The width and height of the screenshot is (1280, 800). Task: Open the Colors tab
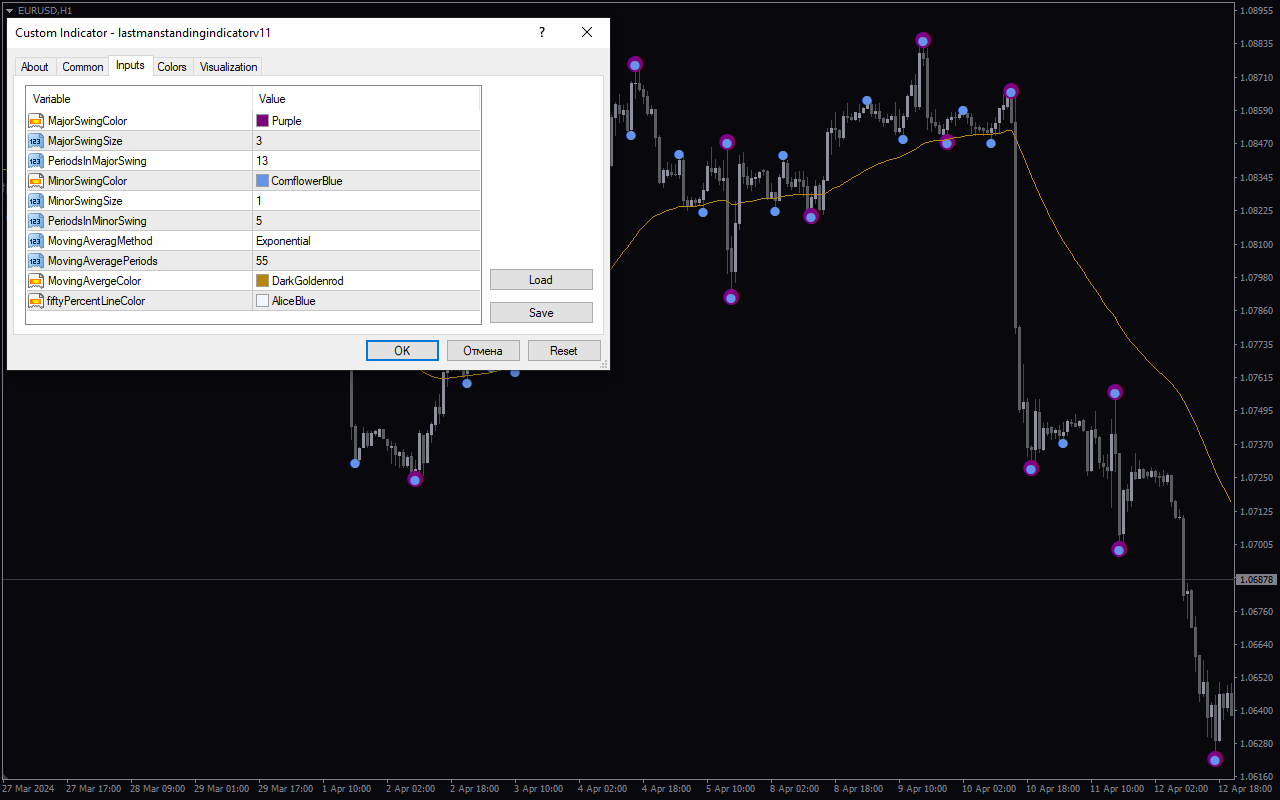[x=172, y=67]
